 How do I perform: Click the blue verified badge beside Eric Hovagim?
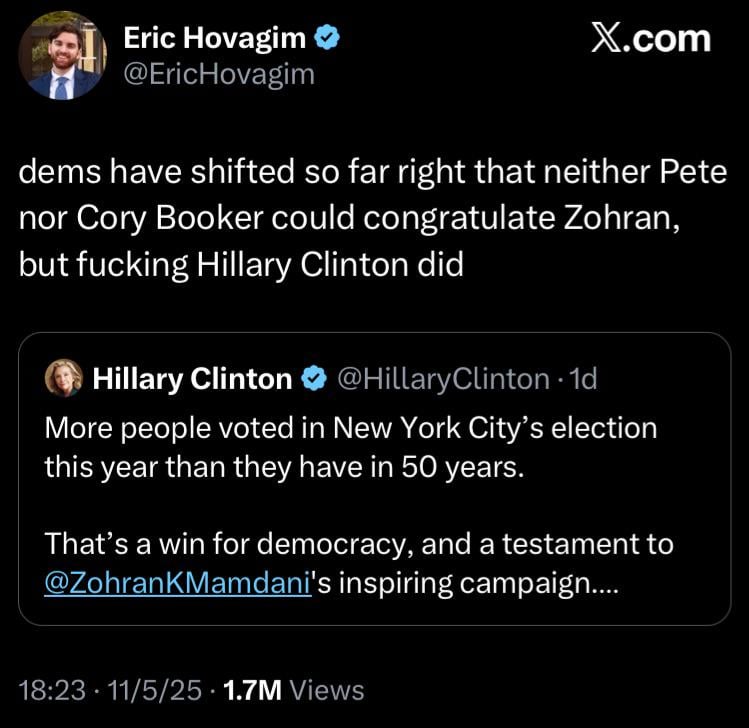(327, 39)
